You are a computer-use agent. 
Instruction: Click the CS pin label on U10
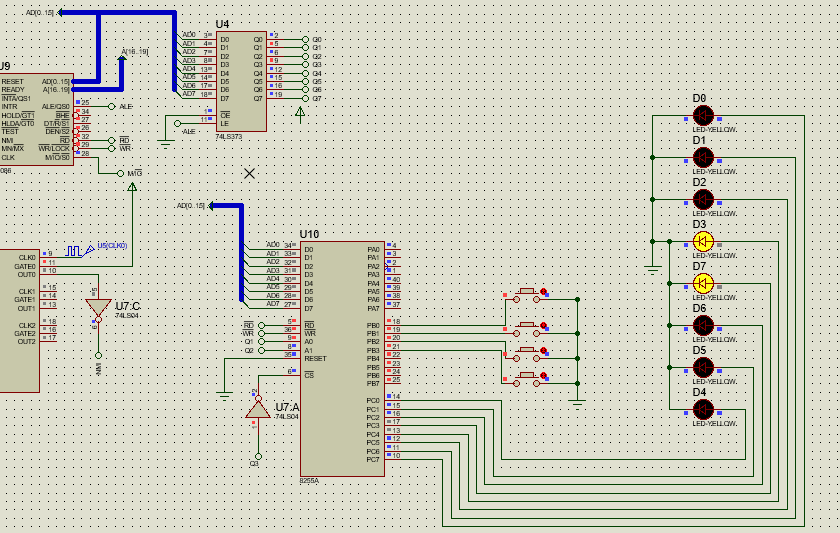coord(309,375)
